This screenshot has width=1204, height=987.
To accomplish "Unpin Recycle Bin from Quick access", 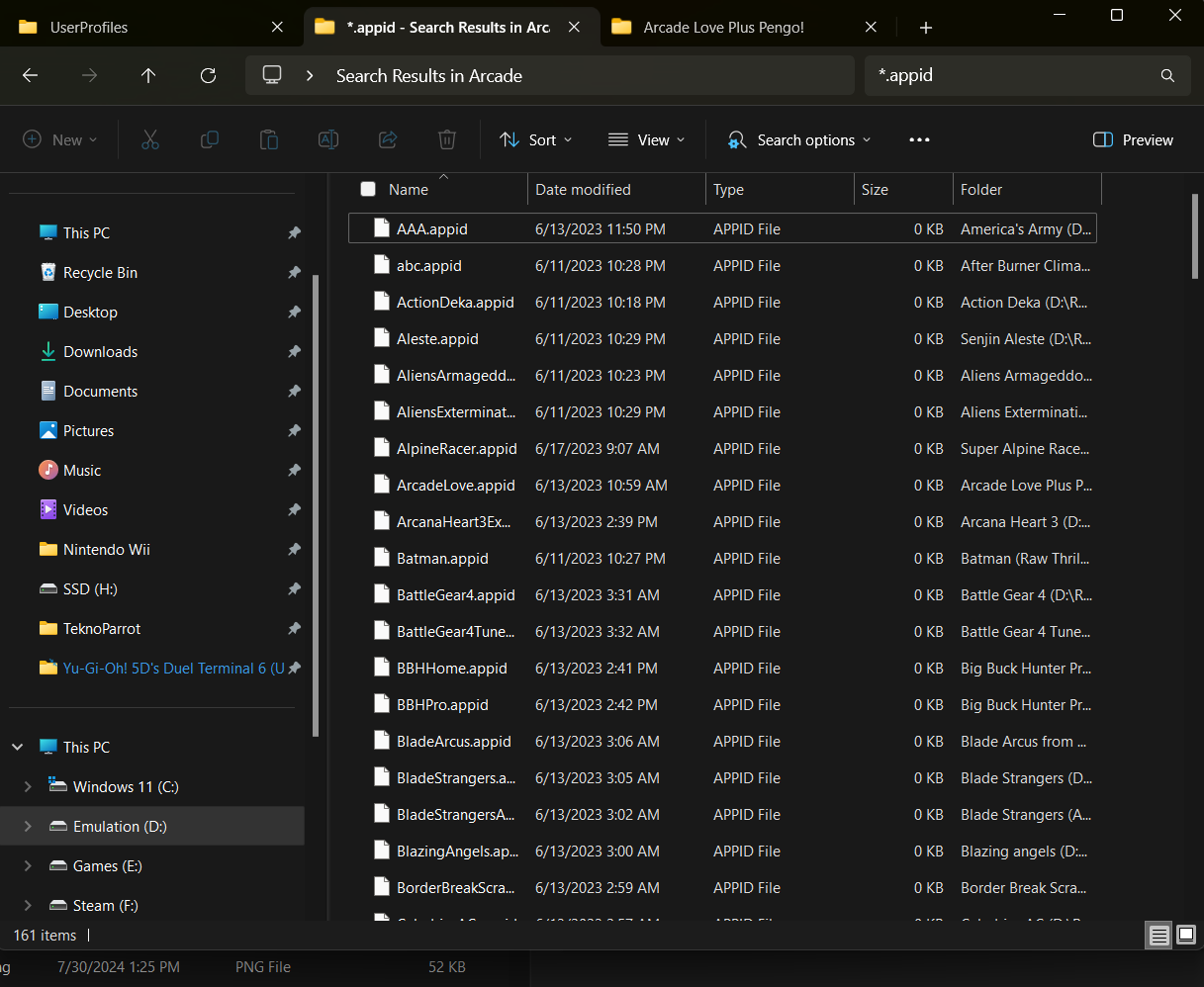I will [x=294, y=272].
